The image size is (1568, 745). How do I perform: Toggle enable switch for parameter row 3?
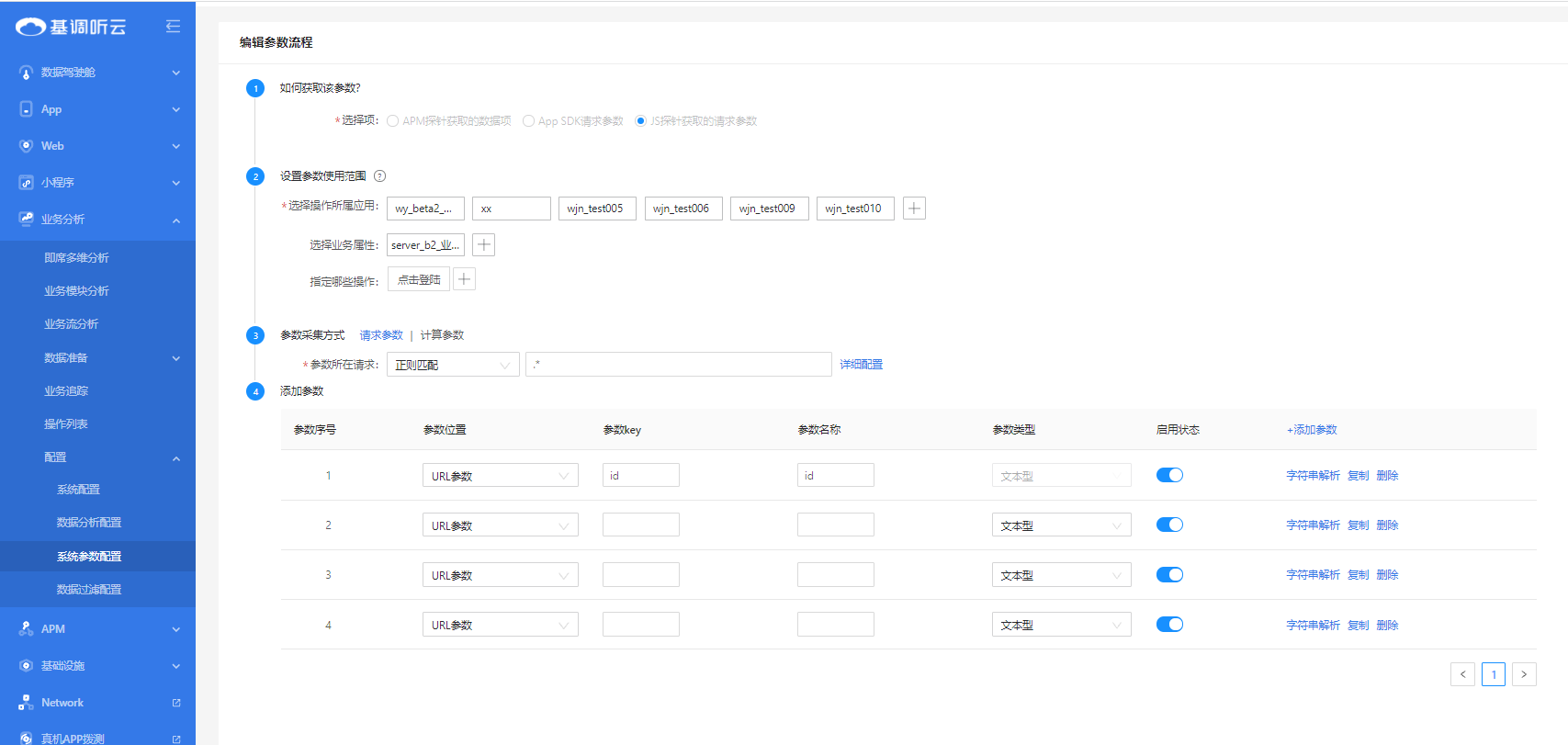click(1169, 574)
